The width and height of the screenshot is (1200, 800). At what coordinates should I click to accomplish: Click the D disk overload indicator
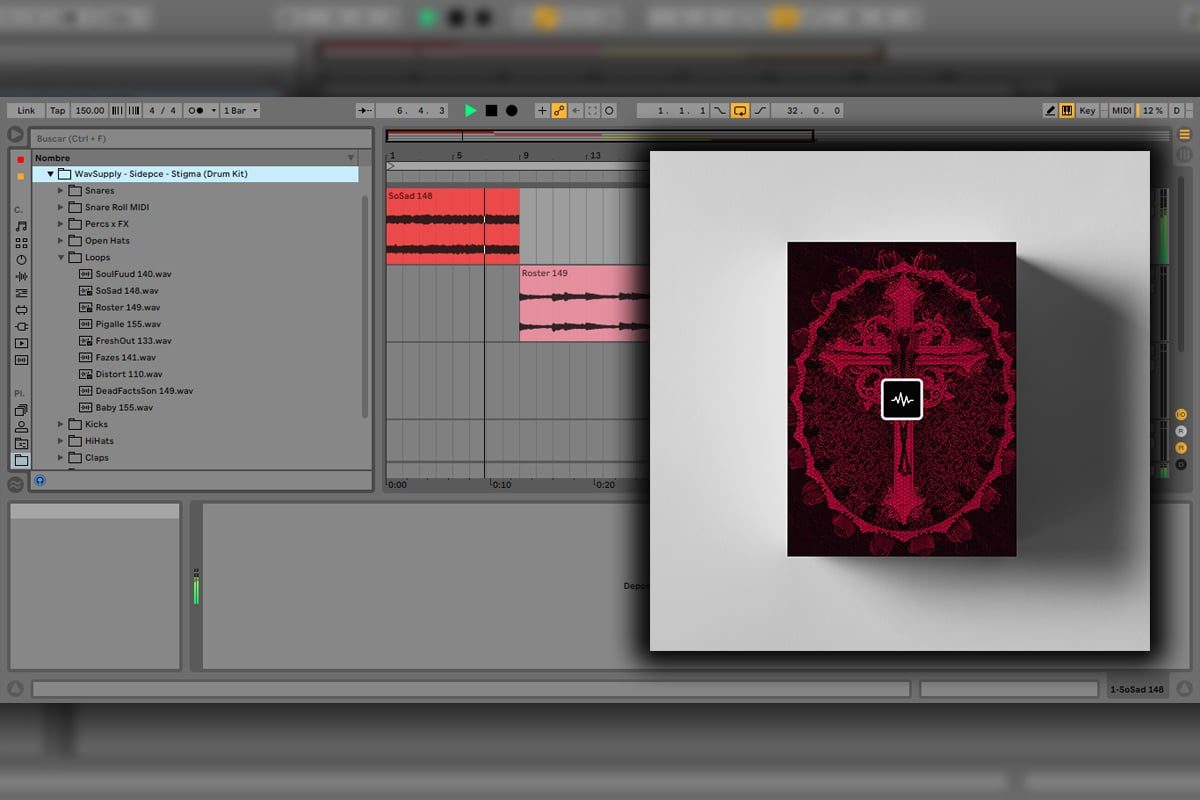pos(1176,110)
